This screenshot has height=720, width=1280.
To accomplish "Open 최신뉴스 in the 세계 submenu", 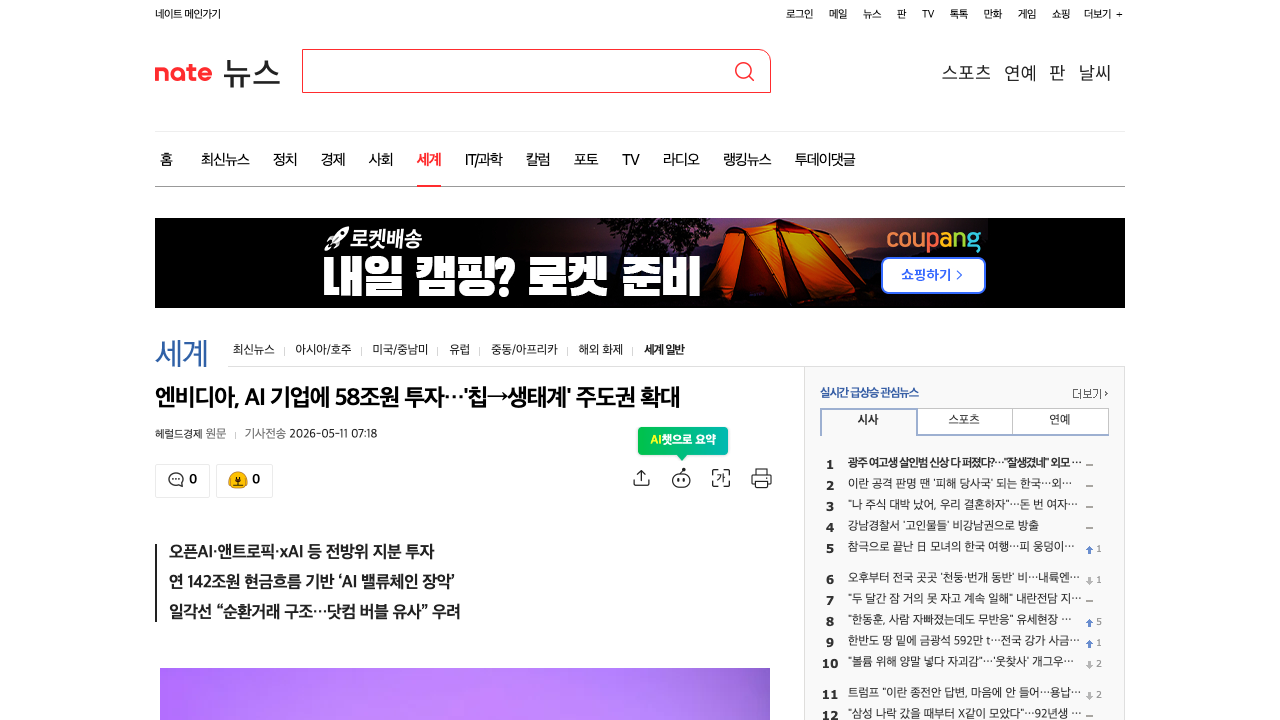I will coord(253,350).
